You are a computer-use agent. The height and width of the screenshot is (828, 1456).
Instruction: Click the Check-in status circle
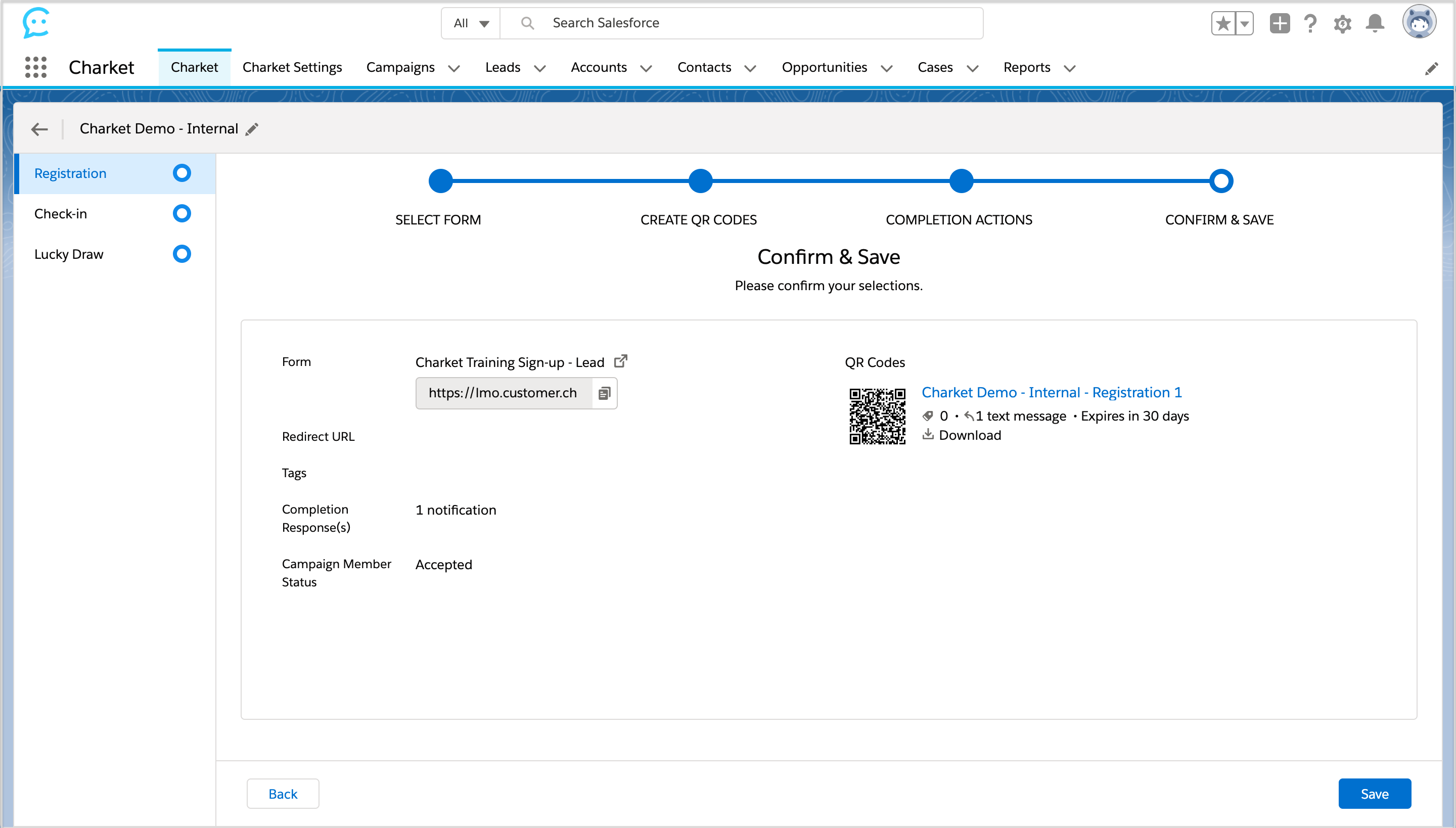pos(181,214)
